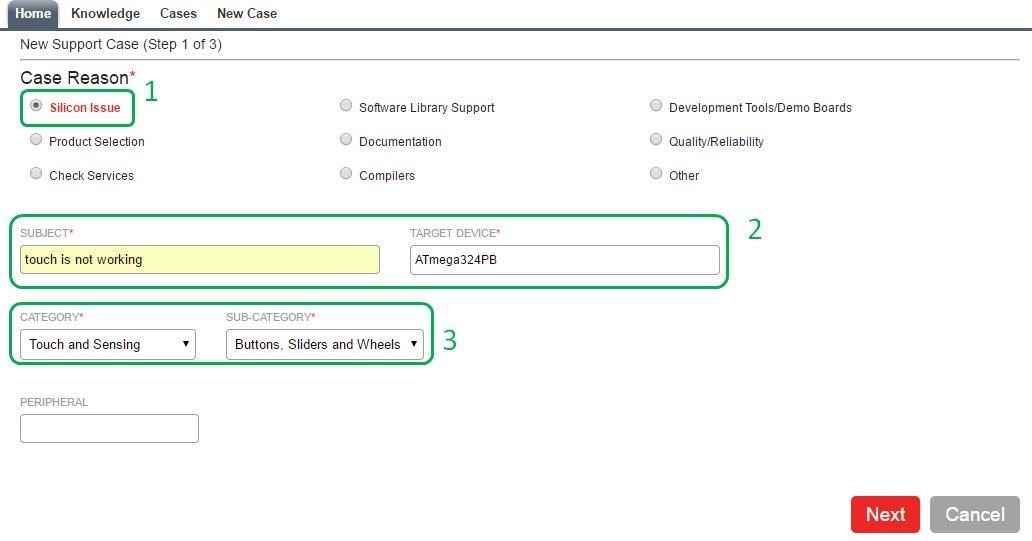The height and width of the screenshot is (541, 1032).
Task: Choose Product Selection as case reason
Action: pos(37,140)
